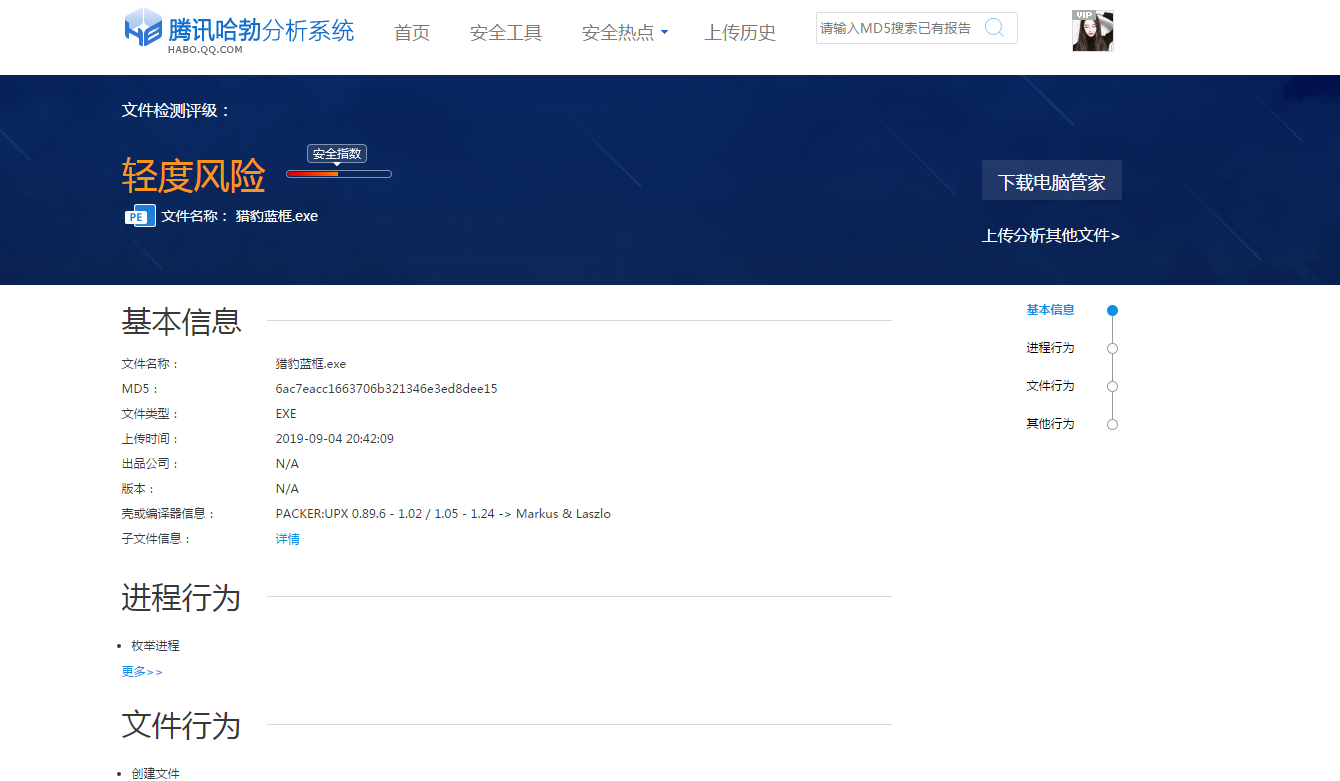Jump to 基本信息 in side navigation
The image size is (1340, 781).
coord(1050,310)
